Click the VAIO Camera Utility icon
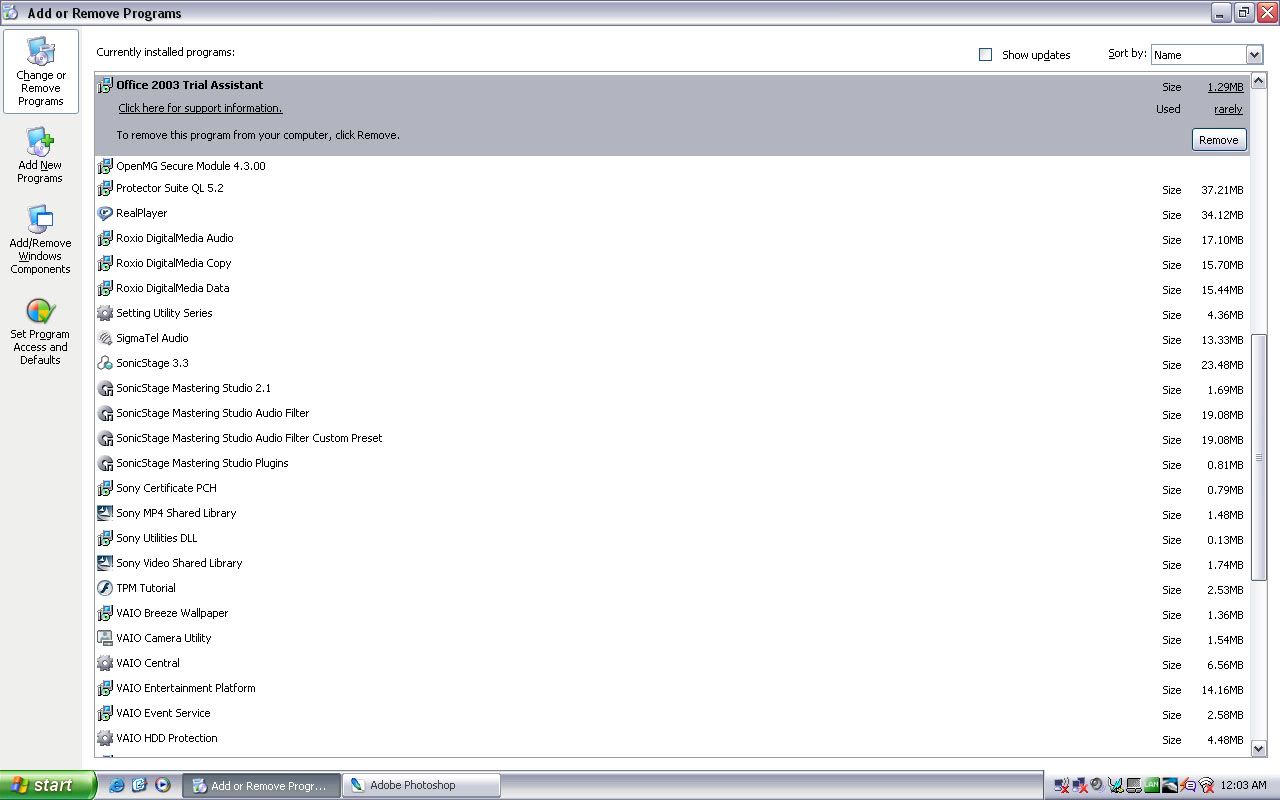 pyautogui.click(x=105, y=638)
